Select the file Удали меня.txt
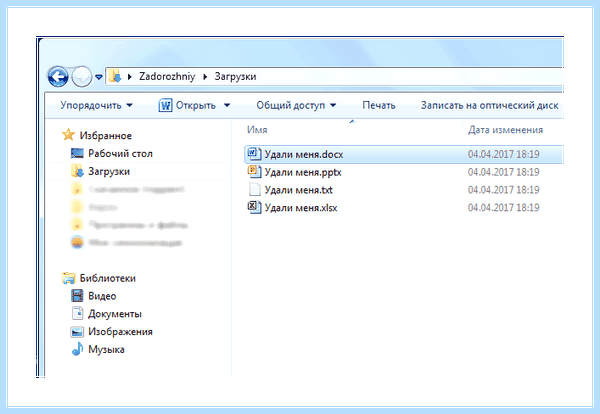 298,190
